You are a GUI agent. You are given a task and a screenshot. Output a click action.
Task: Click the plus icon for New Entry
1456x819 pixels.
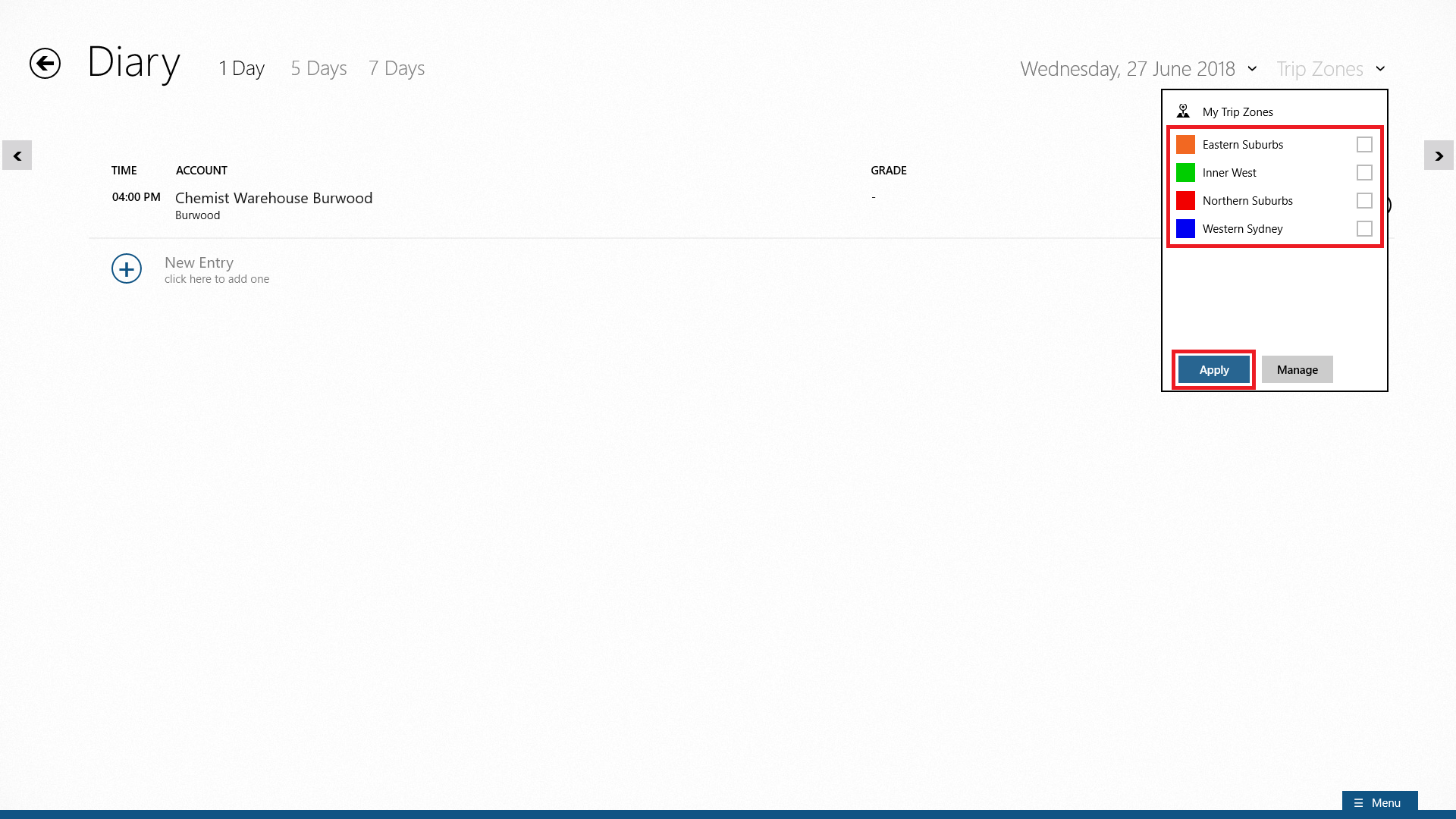click(127, 269)
